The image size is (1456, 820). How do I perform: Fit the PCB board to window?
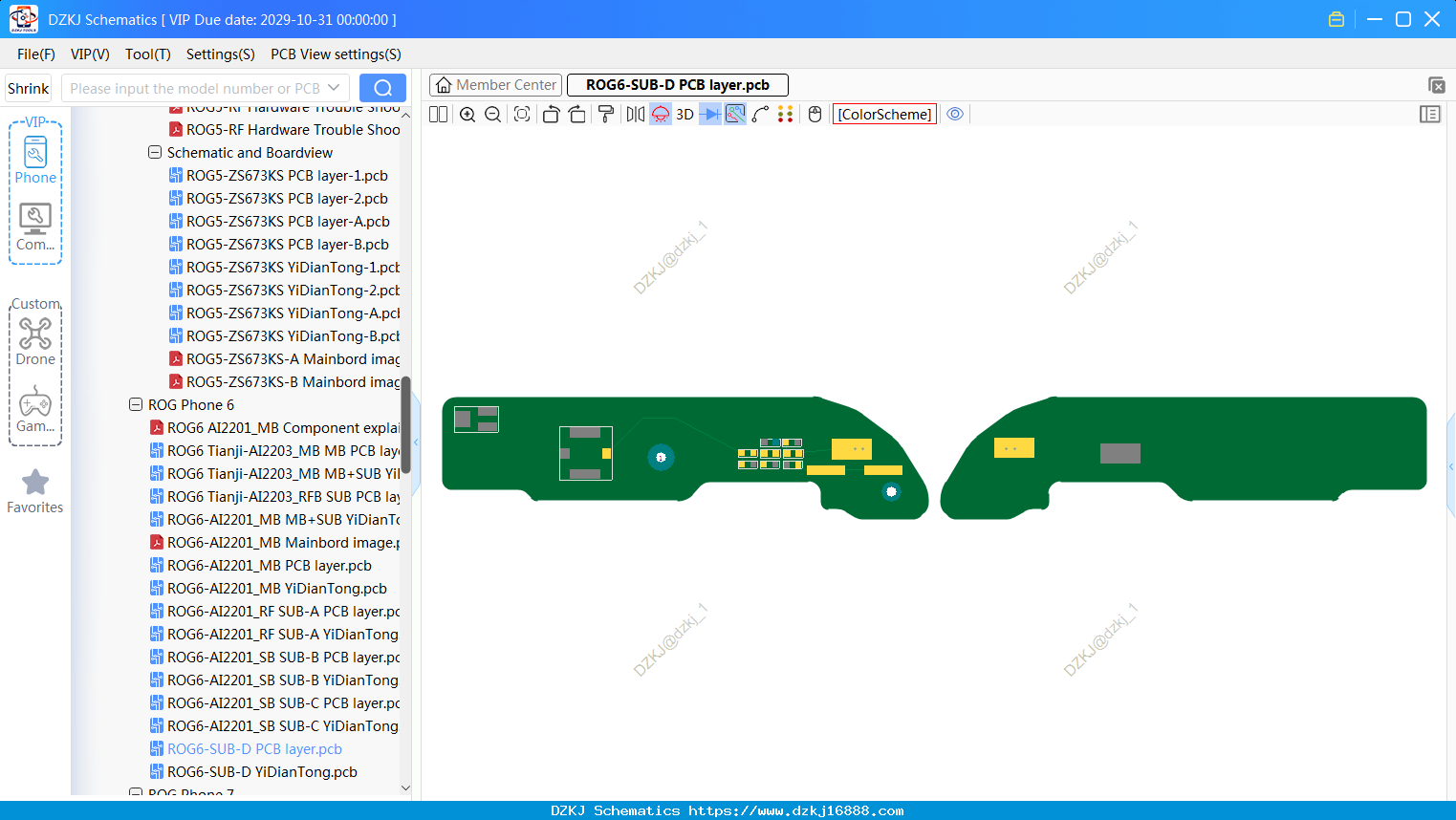tap(522, 115)
